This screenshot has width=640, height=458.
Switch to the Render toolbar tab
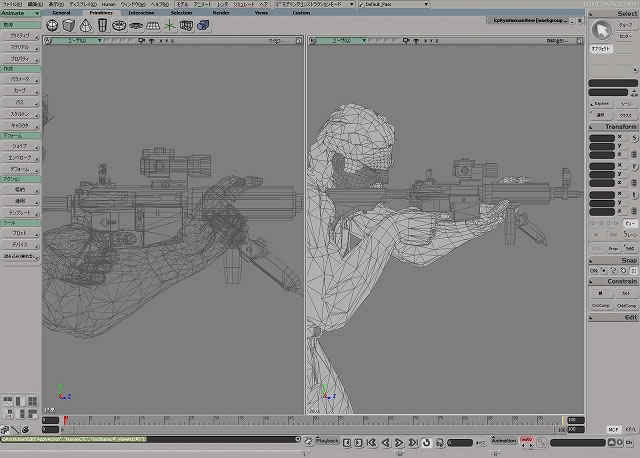221,13
